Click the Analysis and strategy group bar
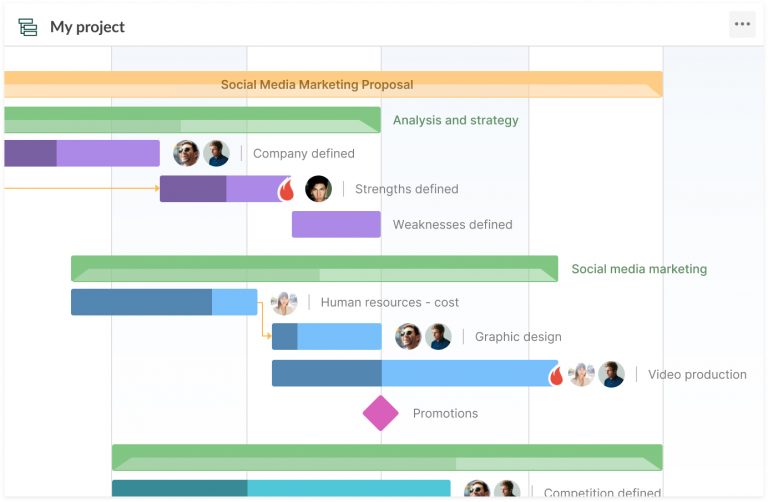 tap(190, 120)
